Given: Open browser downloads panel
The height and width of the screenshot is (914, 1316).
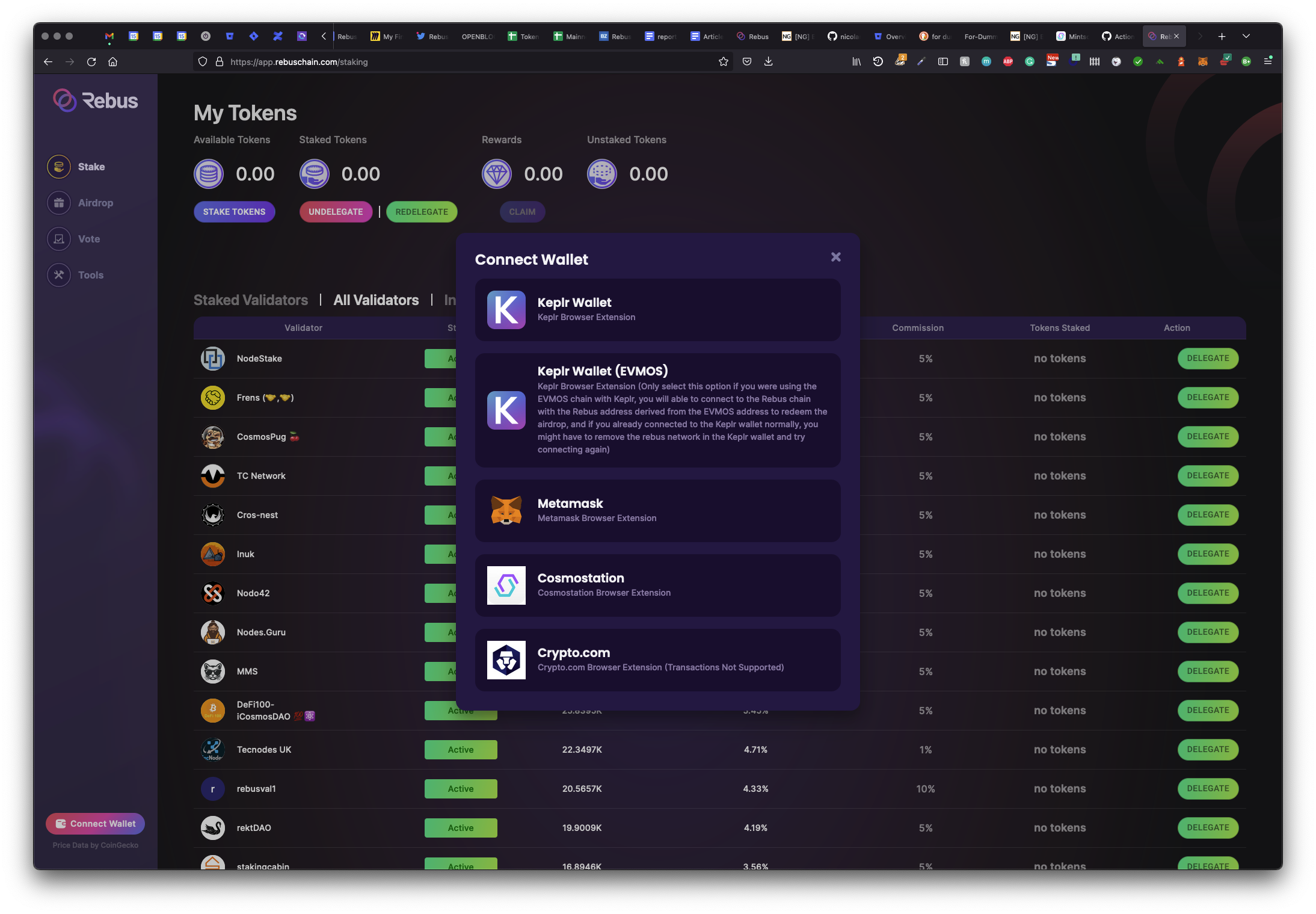Looking at the screenshot, I should click(769, 61).
